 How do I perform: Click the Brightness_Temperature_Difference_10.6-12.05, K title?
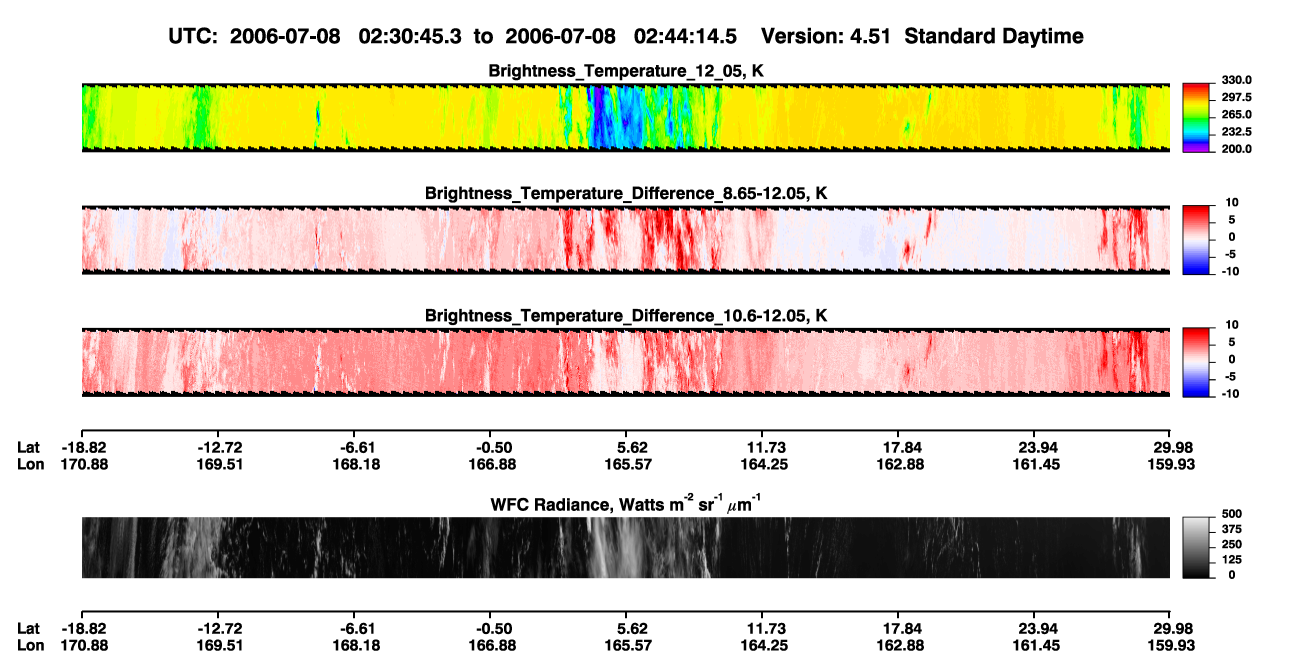[x=626, y=316]
